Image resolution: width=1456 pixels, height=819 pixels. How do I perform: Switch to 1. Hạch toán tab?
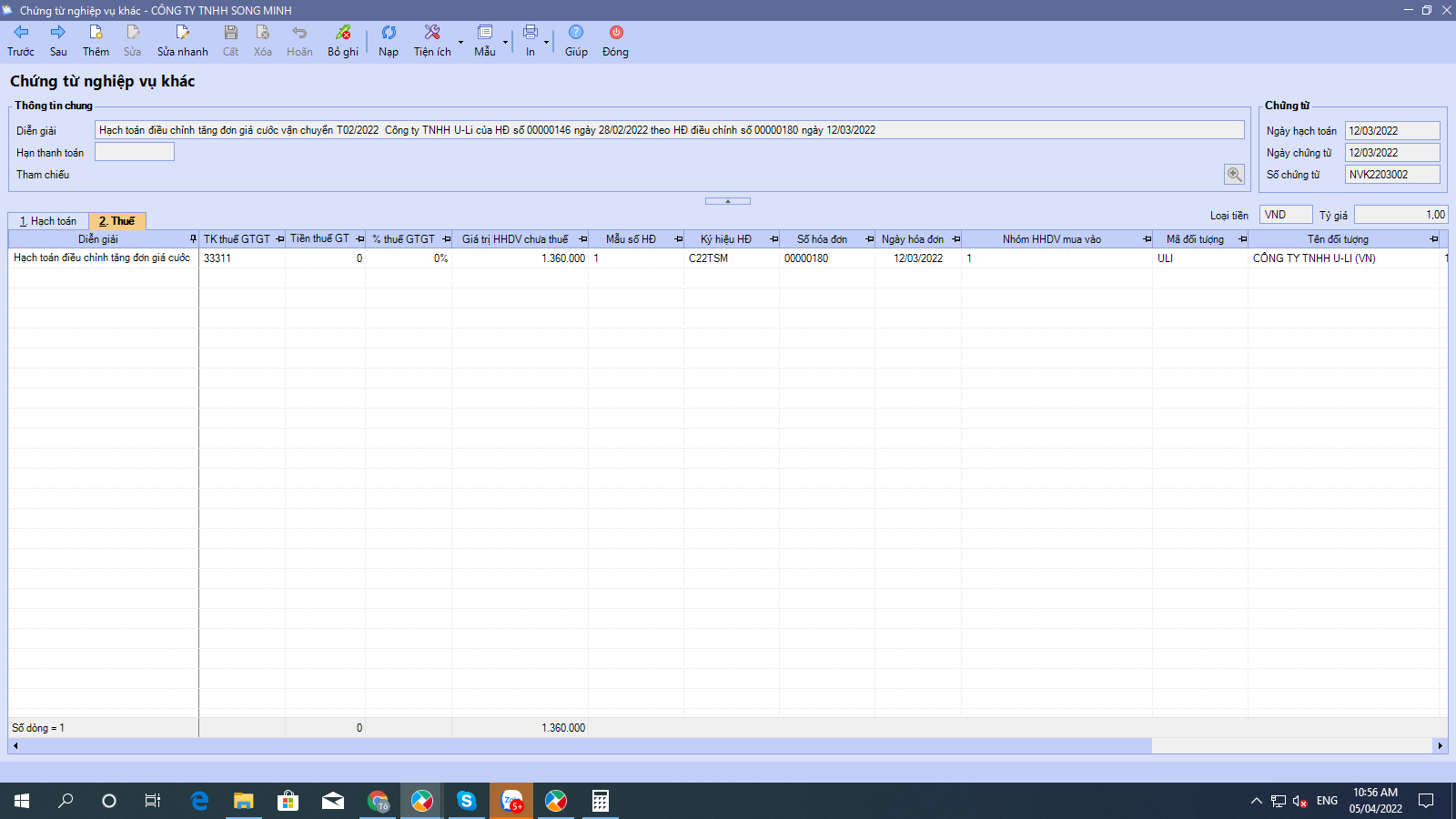point(48,221)
